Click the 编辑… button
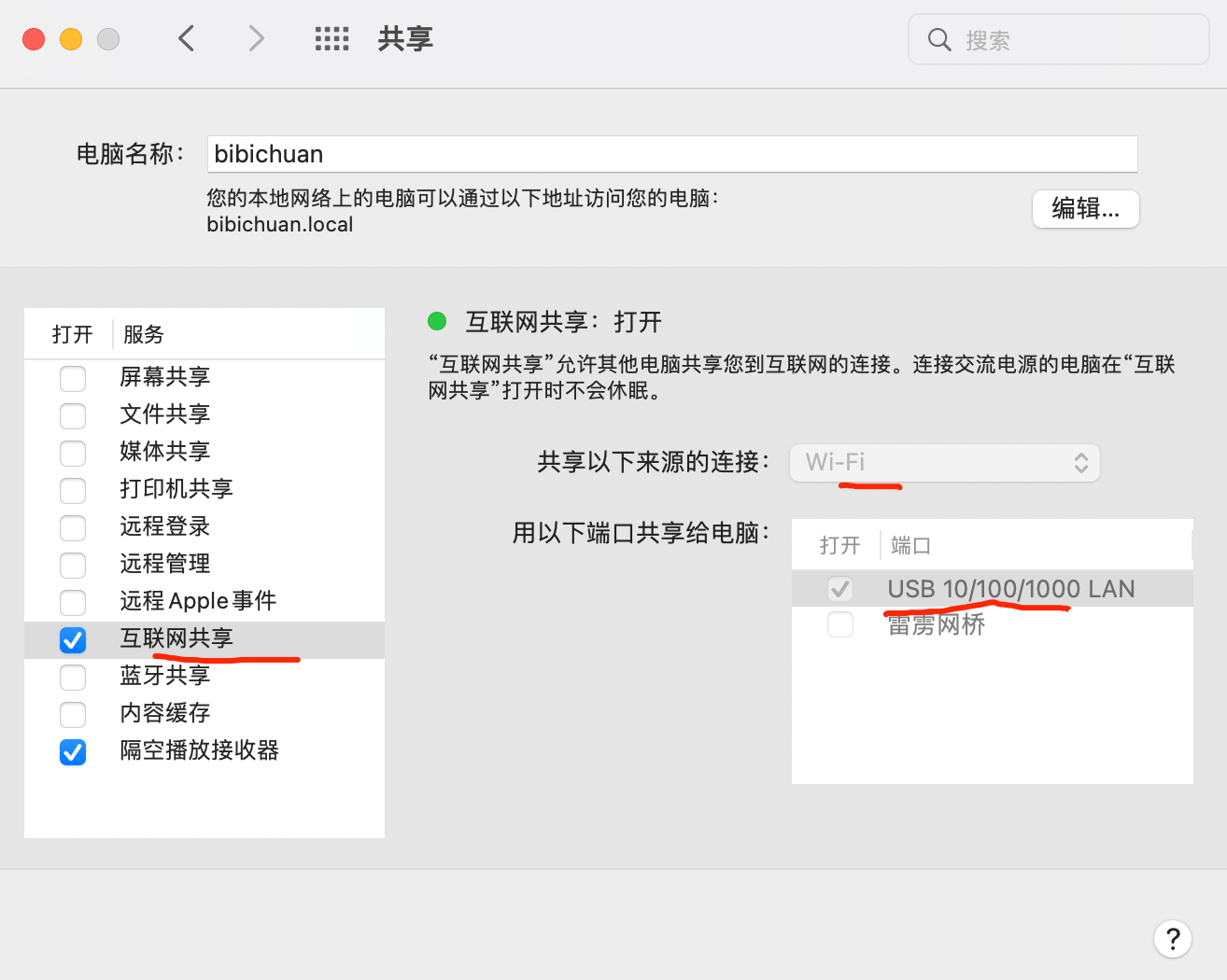1227x980 pixels. tap(1085, 209)
